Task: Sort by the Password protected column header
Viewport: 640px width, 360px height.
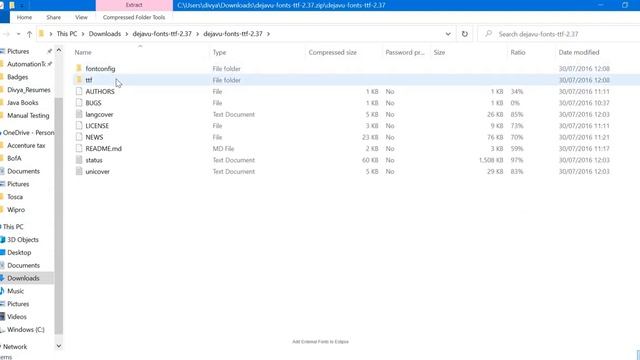Action: pos(405,52)
